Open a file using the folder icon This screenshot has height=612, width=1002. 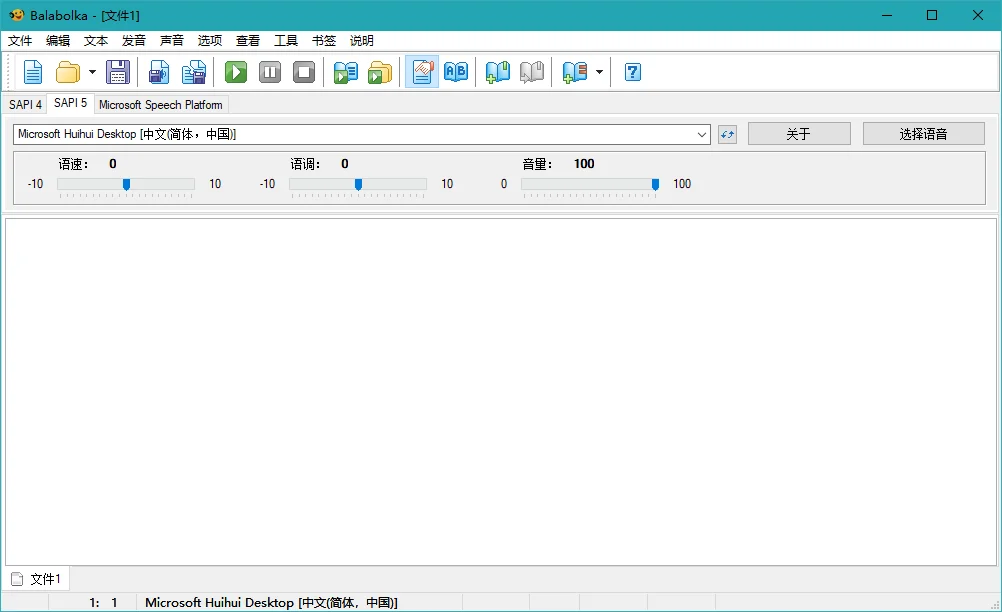(68, 72)
